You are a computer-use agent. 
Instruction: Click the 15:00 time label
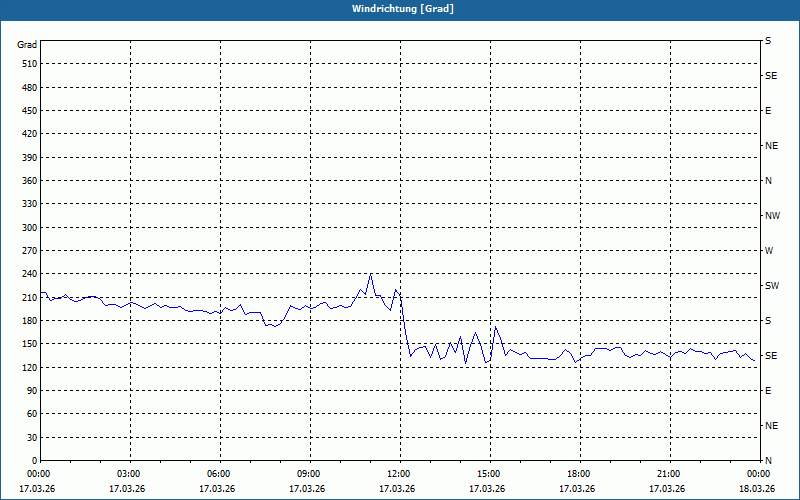489,474
